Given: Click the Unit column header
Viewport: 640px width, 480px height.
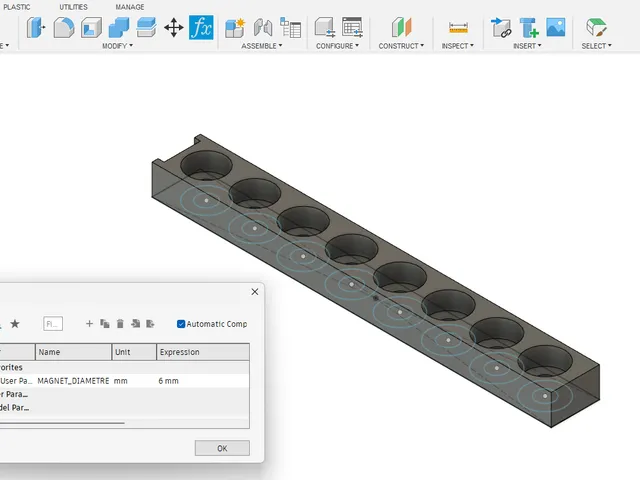Looking at the screenshot, I should (134, 352).
